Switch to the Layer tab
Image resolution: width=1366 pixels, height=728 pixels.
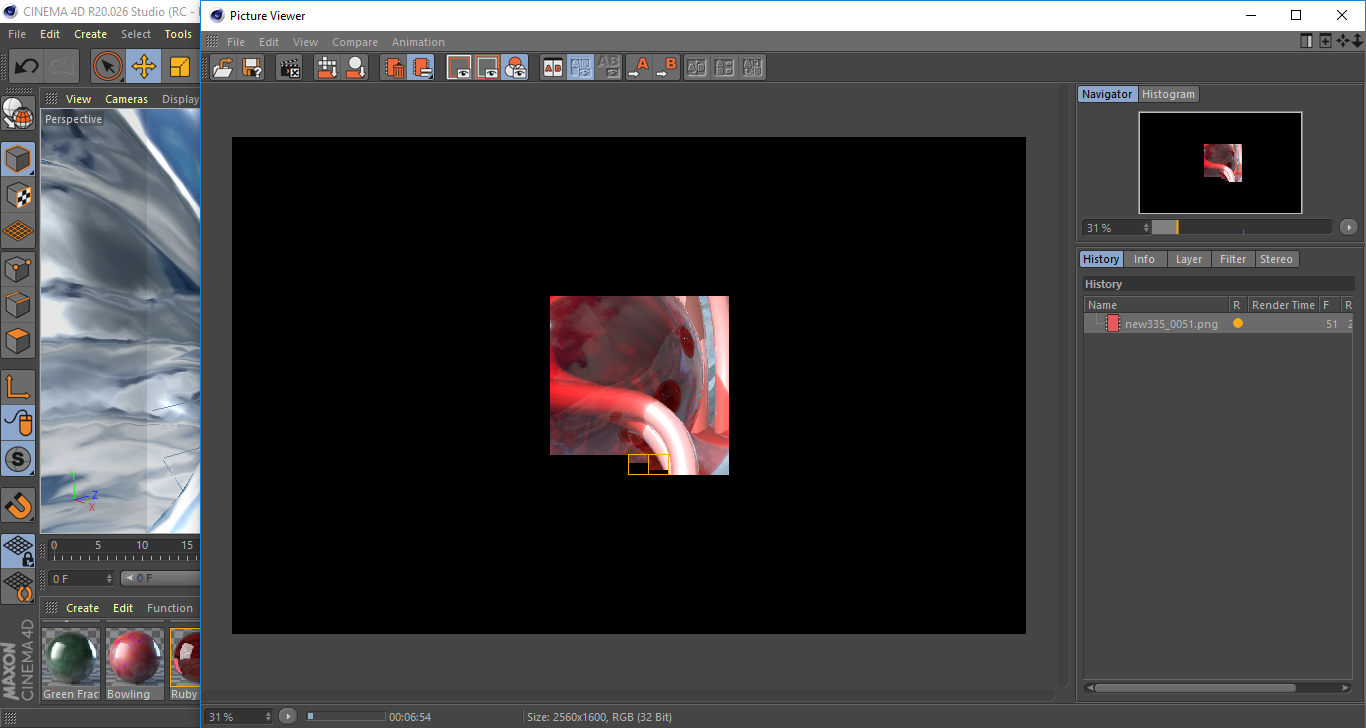coord(1189,259)
